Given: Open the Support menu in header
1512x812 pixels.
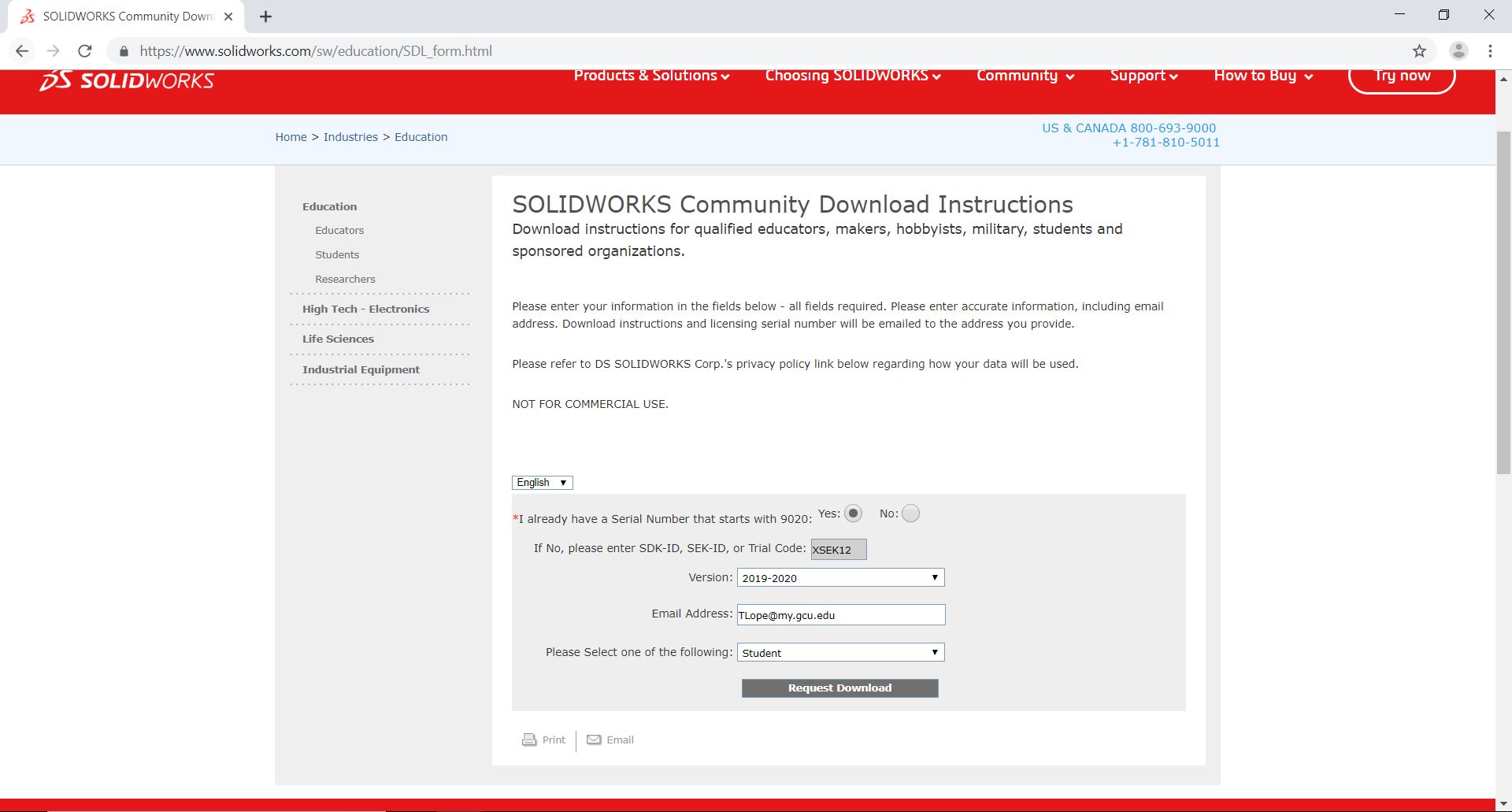Looking at the screenshot, I should [1143, 76].
